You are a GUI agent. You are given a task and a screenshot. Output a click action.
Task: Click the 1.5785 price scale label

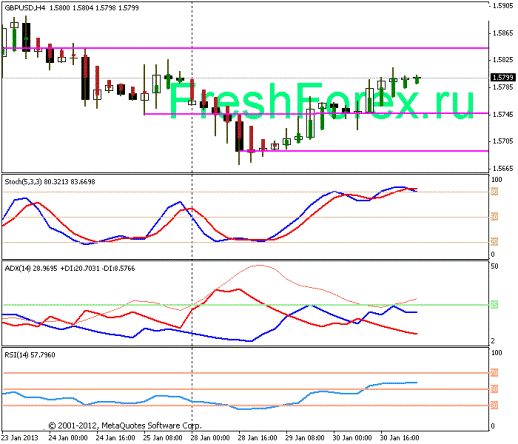point(503,87)
